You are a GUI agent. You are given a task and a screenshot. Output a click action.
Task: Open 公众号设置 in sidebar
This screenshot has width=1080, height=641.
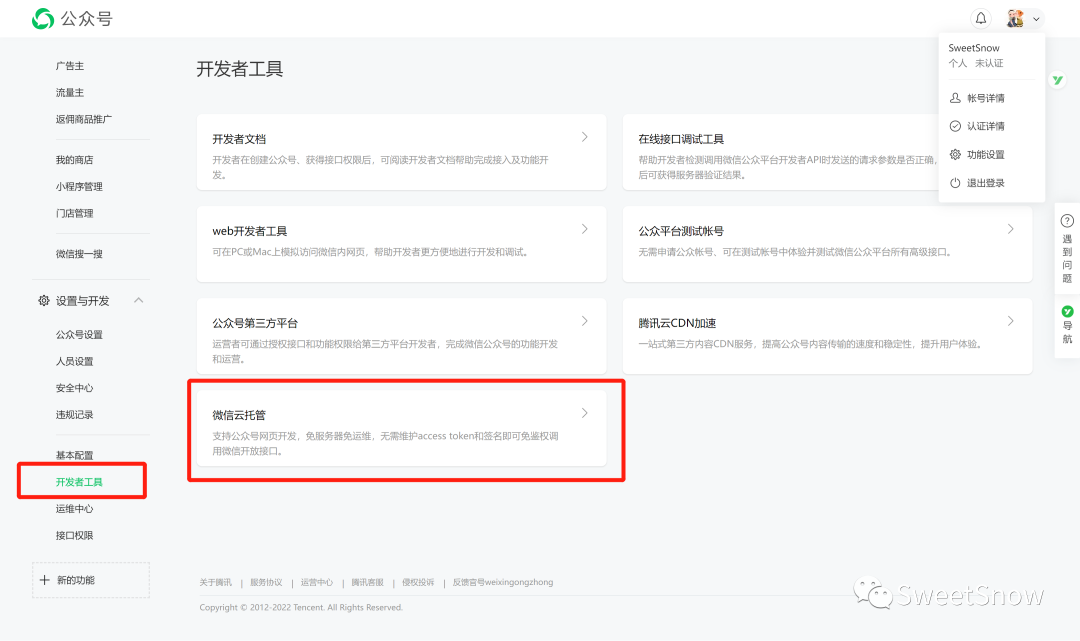tap(79, 335)
